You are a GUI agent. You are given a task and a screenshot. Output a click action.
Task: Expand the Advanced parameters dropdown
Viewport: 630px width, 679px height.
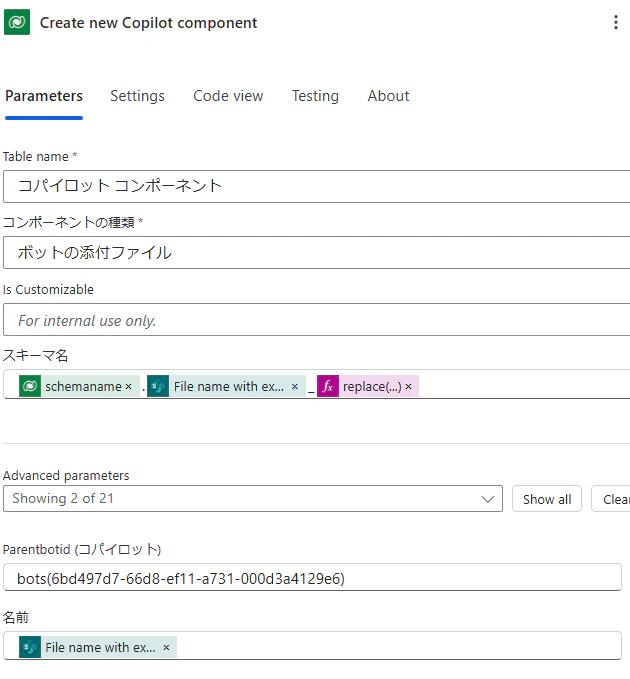253,499
